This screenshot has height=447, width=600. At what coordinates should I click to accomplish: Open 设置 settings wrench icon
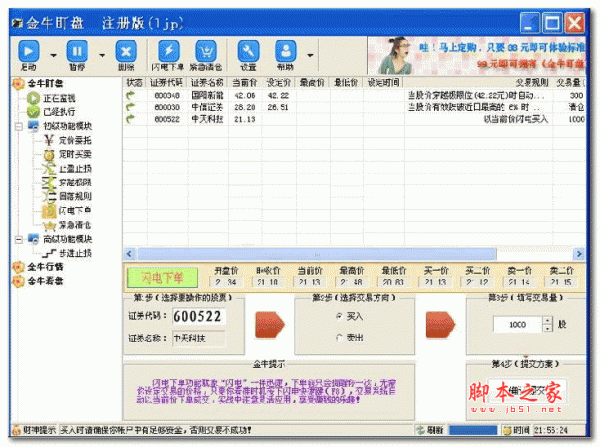click(248, 51)
